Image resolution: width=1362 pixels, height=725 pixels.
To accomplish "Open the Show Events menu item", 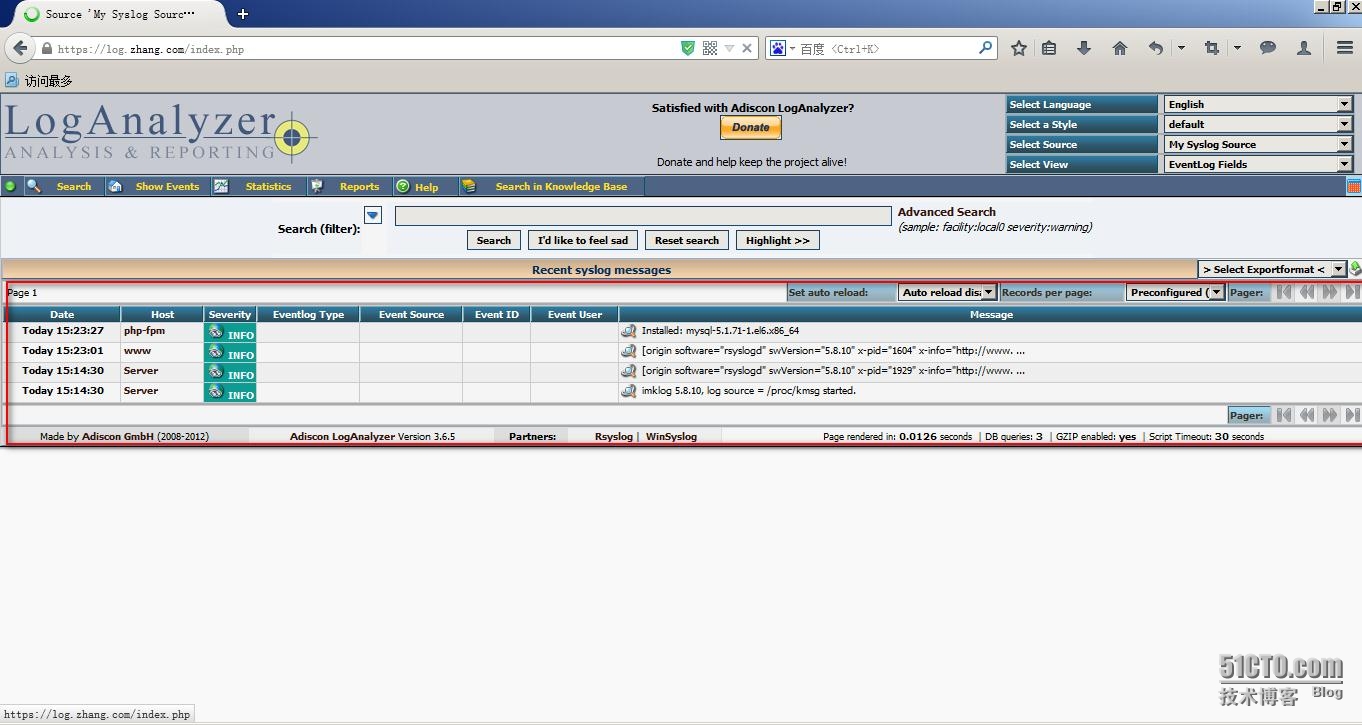I will pos(167,186).
